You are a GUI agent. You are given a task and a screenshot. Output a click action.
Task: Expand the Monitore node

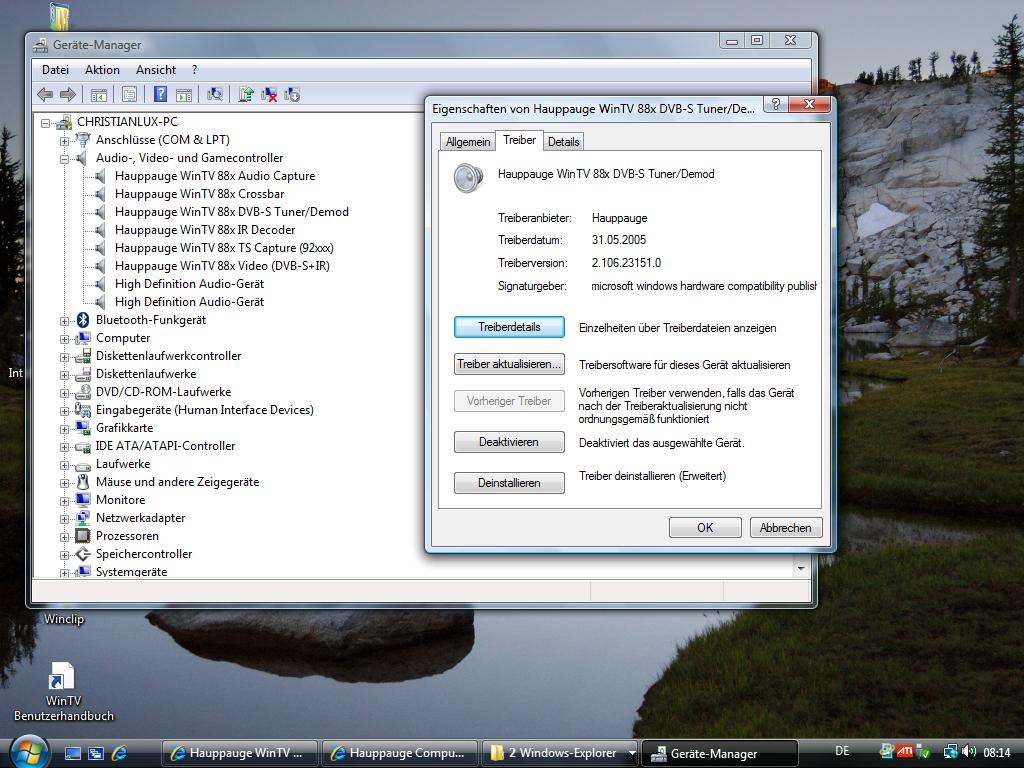(64, 501)
